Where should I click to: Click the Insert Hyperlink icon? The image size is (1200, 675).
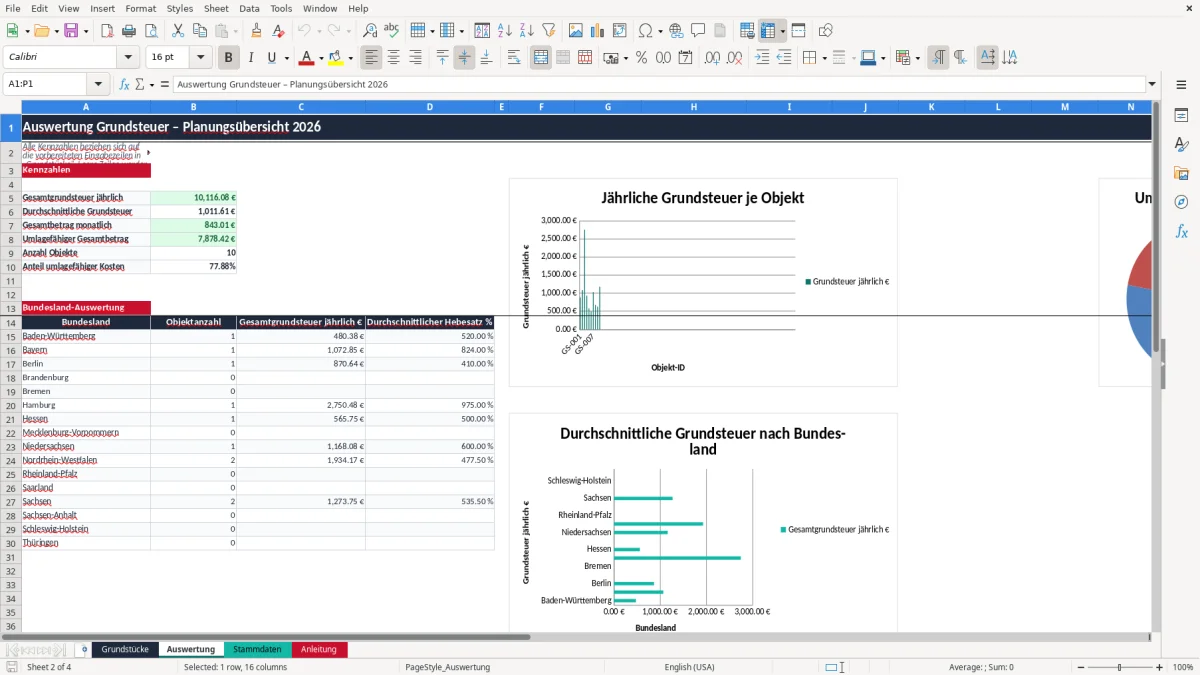tap(676, 31)
